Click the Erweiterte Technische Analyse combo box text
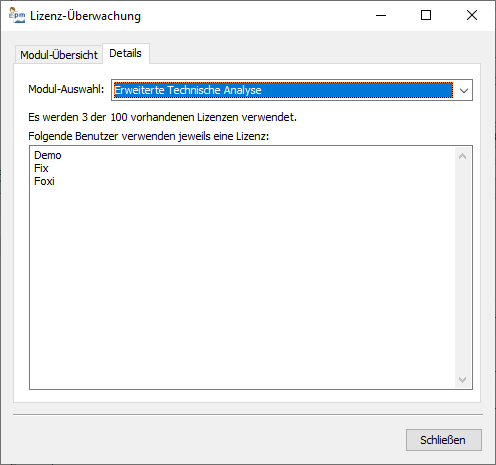Screen dimensions: 496x465 point(188,90)
